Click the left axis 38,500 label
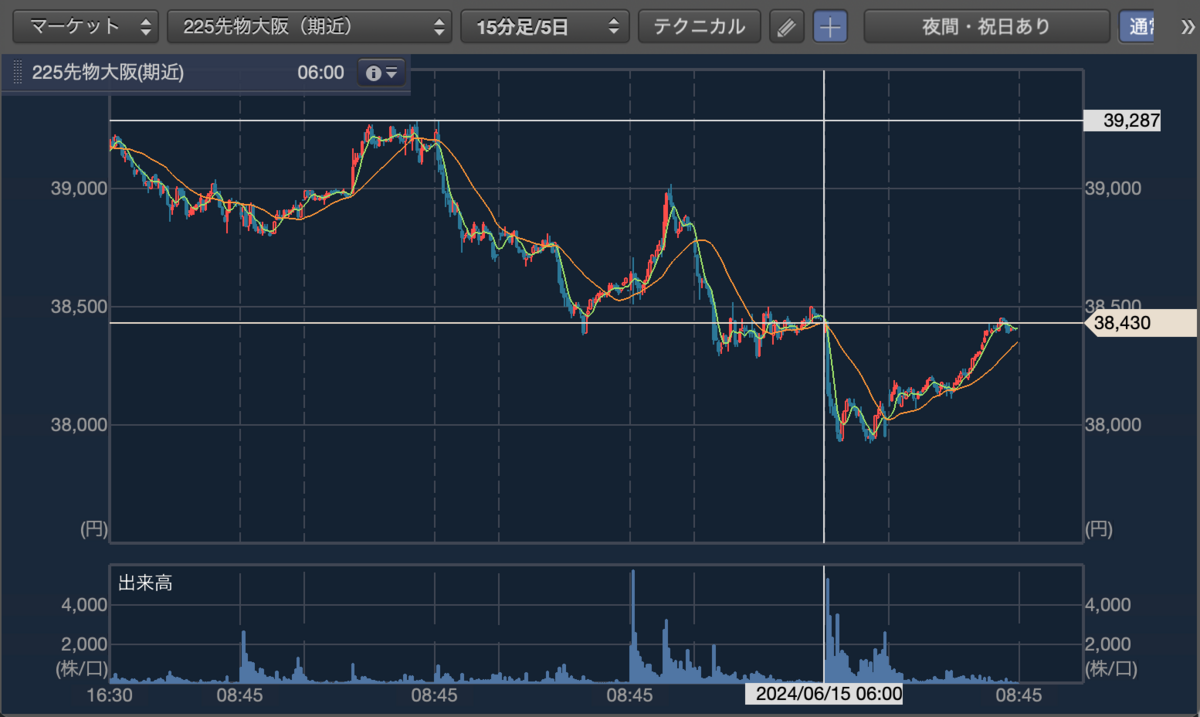 pyautogui.click(x=78, y=306)
